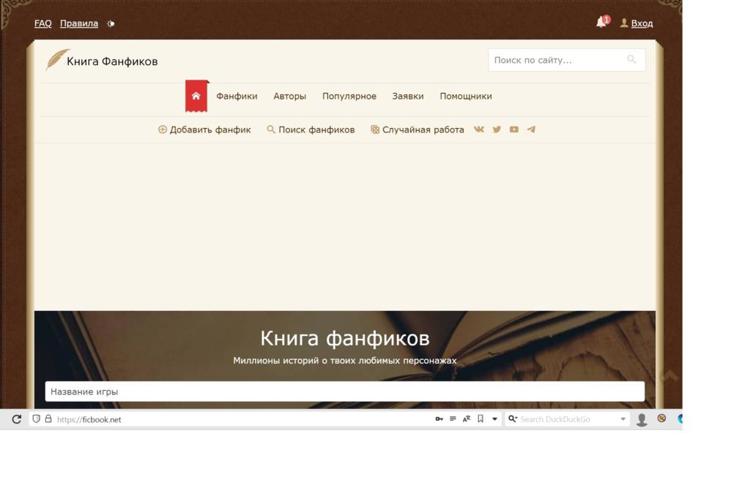This screenshot has height=480, width=750.
Task: Open the browser profile avatar icon
Action: [x=642, y=420]
